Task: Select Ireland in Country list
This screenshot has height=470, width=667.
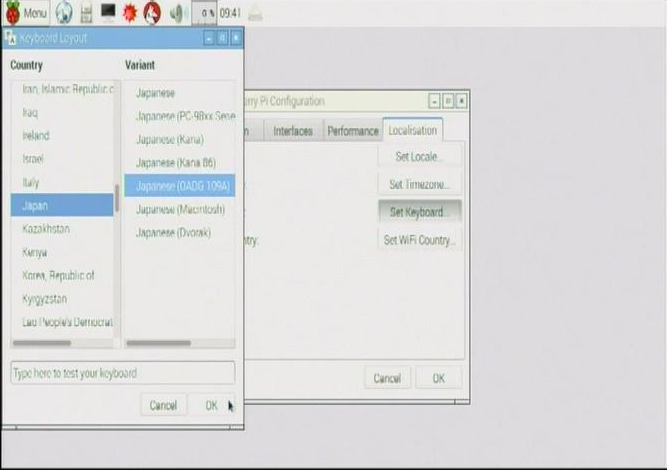Action: point(62,136)
